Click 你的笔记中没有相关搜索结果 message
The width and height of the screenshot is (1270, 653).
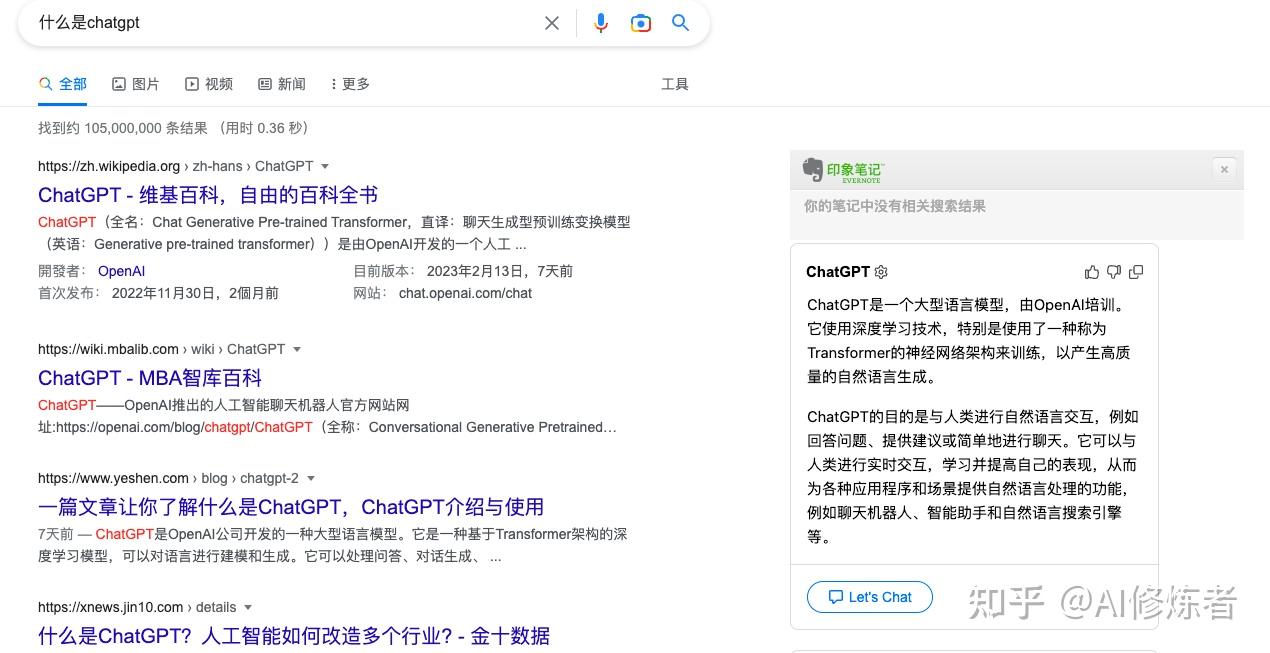tap(895, 206)
